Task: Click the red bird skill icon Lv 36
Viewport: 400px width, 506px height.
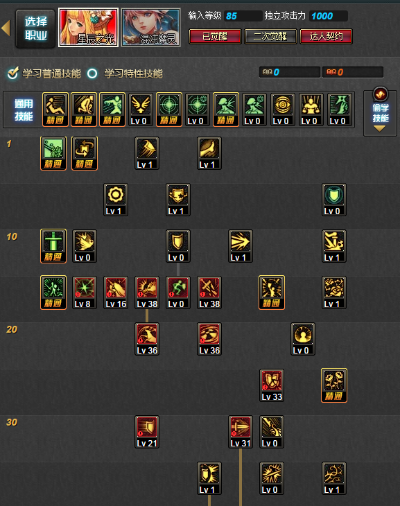Action: coord(147,339)
